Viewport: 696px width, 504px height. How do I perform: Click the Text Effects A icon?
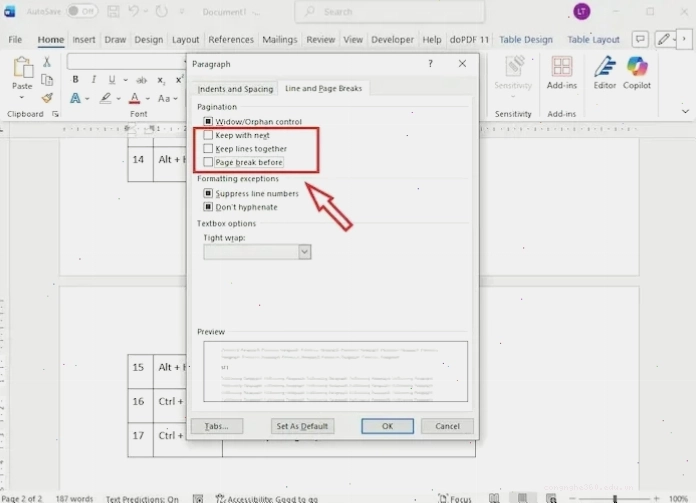click(x=75, y=98)
